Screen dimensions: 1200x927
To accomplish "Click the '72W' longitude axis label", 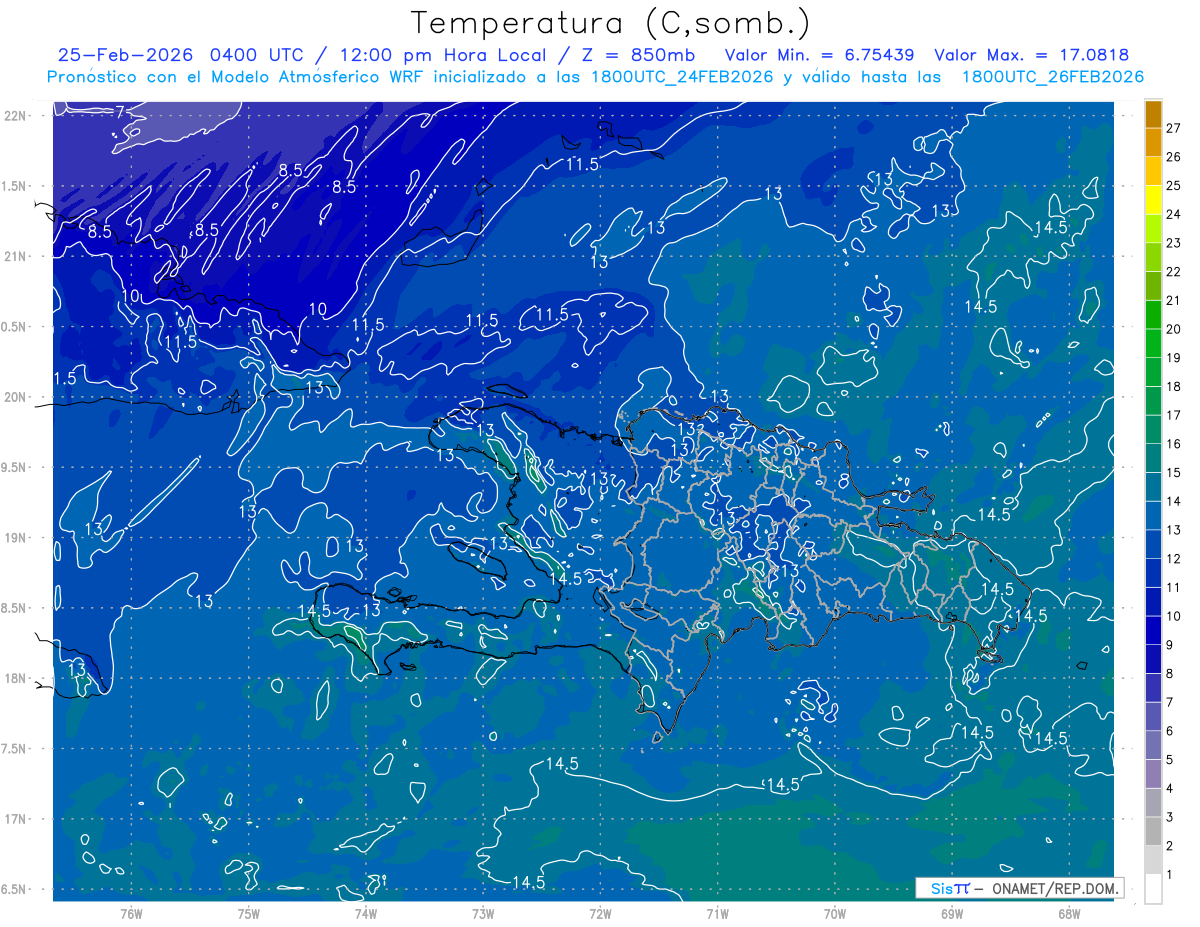I will coord(600,913).
